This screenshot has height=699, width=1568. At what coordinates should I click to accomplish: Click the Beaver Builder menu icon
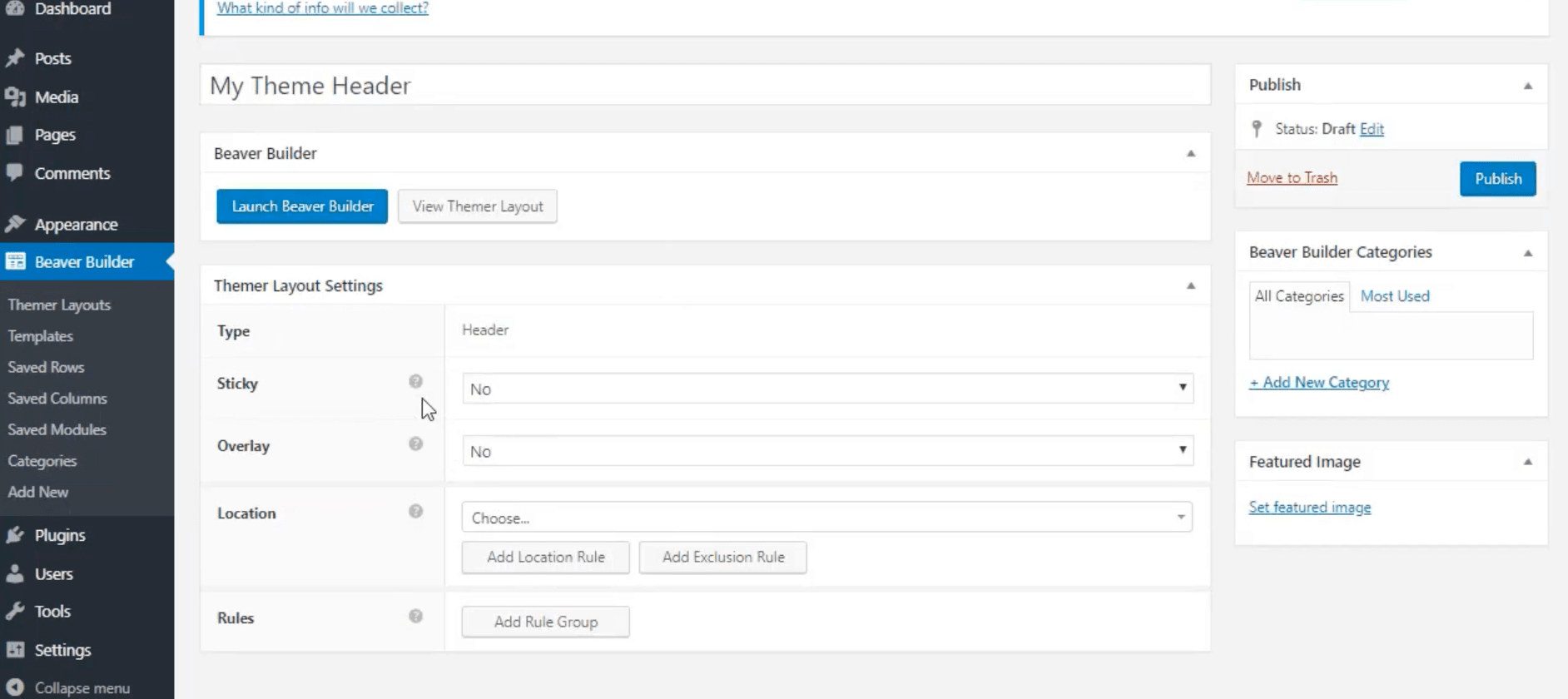[x=15, y=261]
